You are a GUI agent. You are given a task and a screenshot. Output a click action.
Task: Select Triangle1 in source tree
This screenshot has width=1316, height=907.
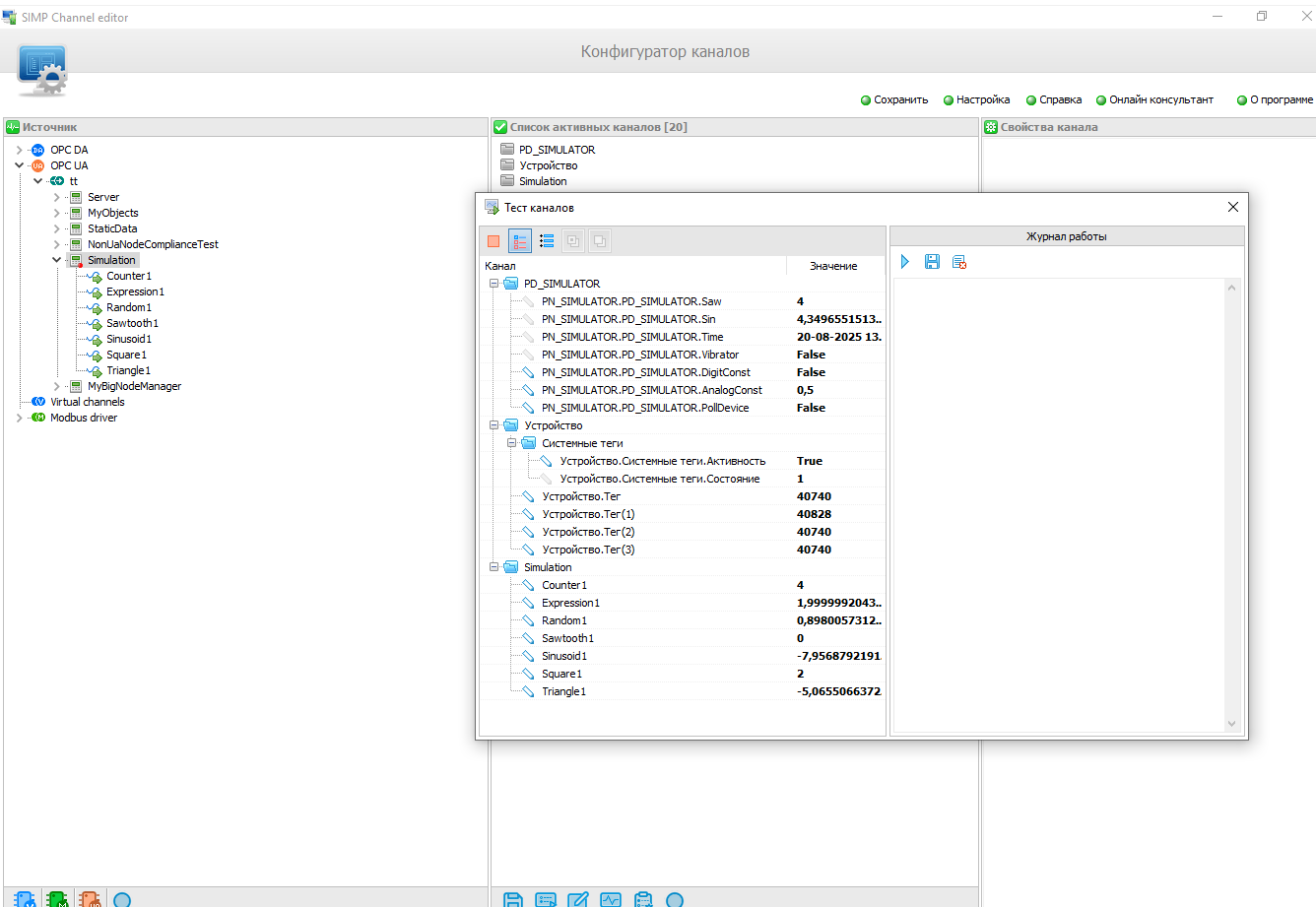tap(128, 370)
